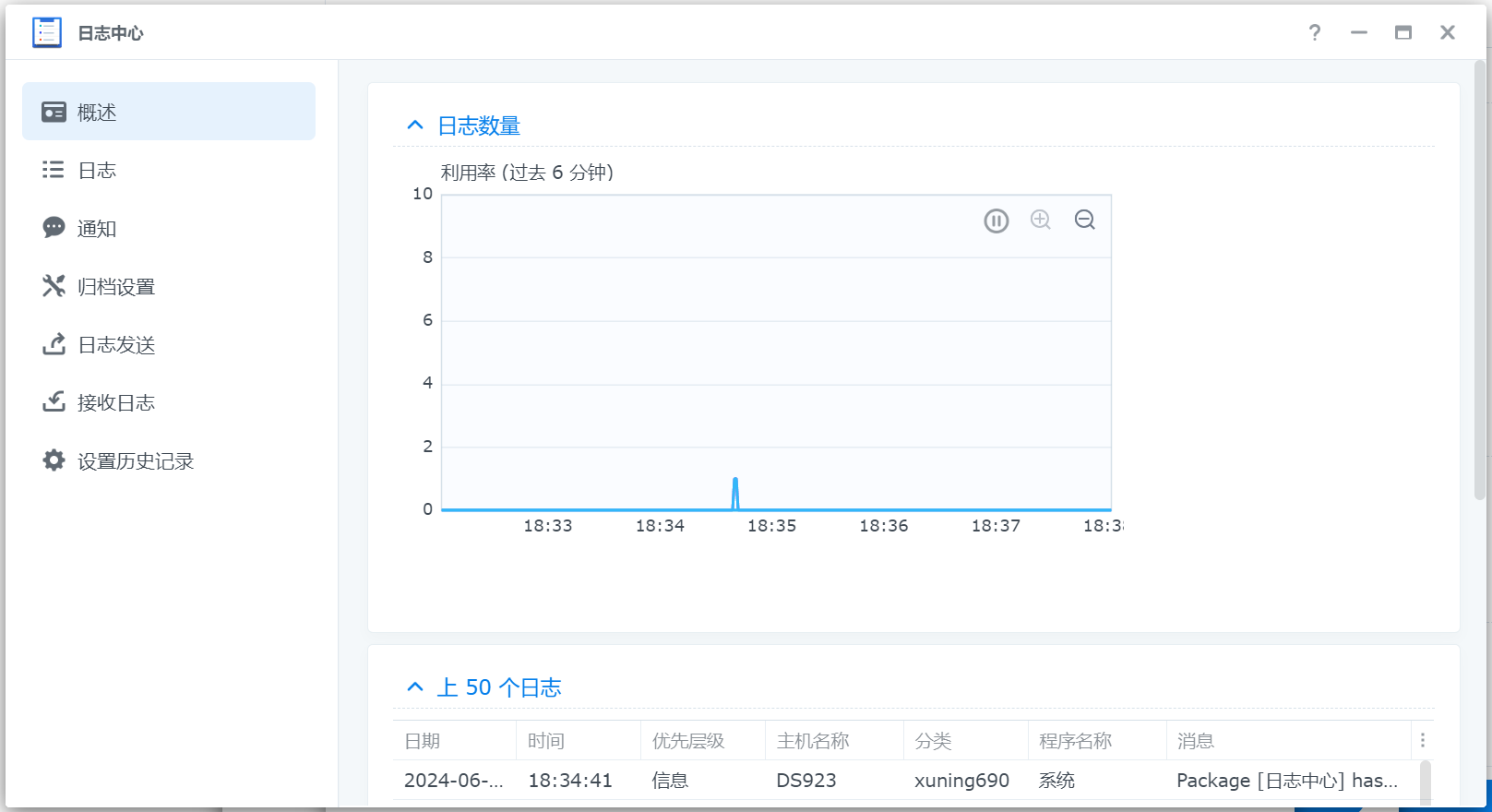The image size is (1492, 812).
Task: Click the chart spike near 18:35
Action: pyautogui.click(x=735, y=494)
